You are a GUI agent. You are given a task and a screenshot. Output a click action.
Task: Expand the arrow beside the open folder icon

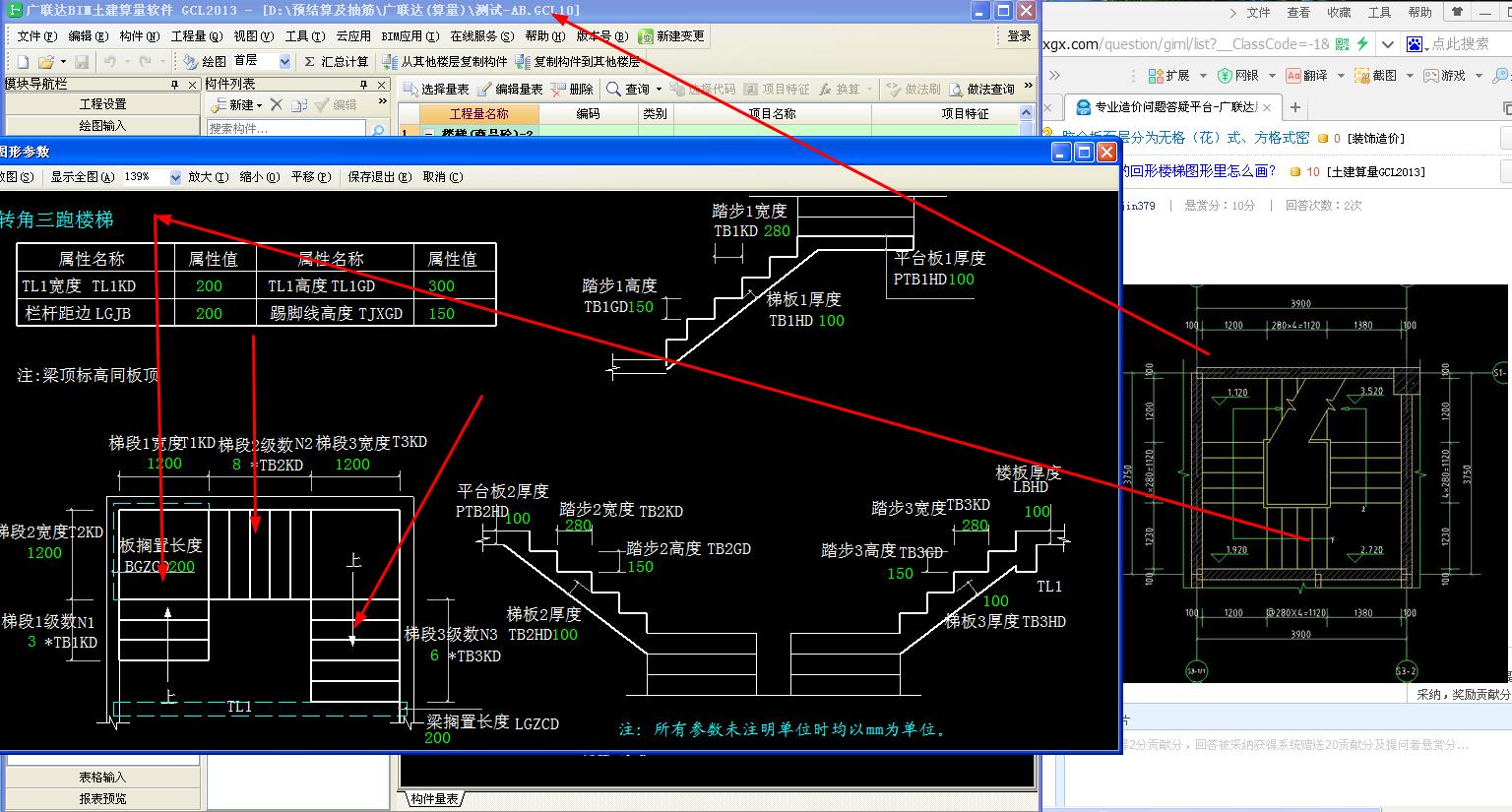(63, 61)
